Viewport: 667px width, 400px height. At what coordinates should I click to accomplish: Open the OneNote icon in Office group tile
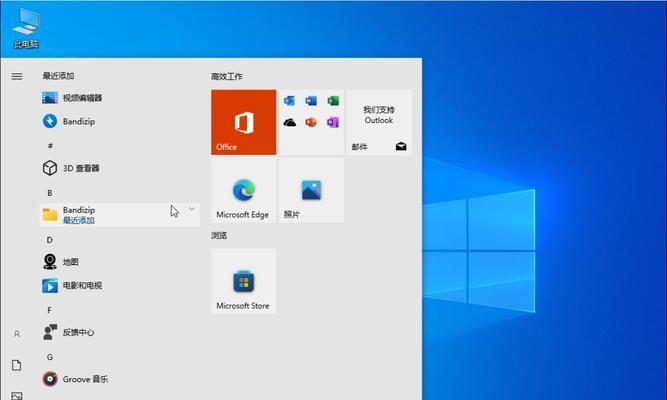point(333,123)
